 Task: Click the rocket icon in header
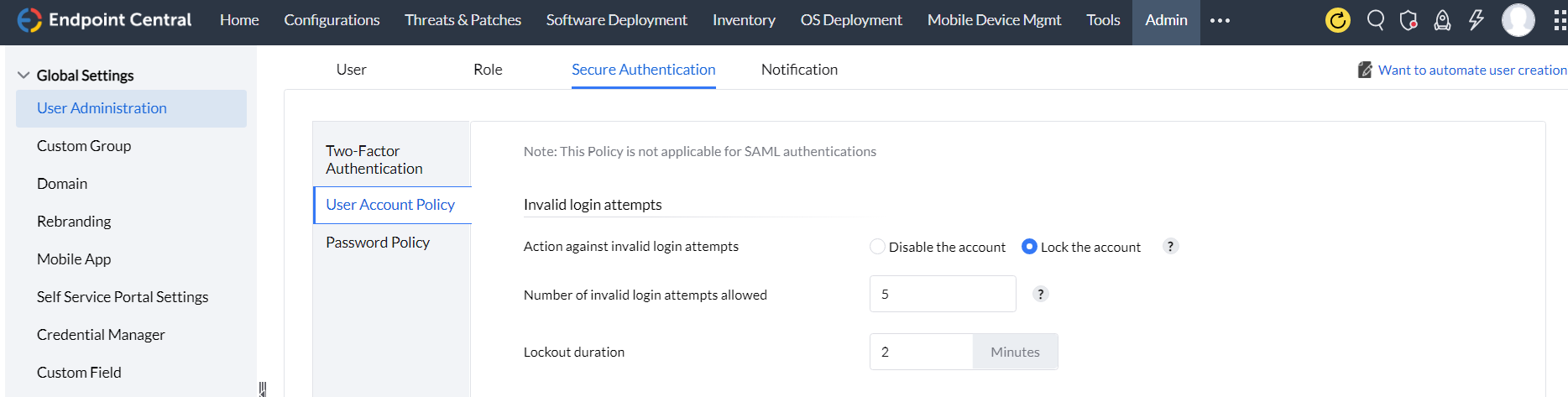pos(1442,20)
